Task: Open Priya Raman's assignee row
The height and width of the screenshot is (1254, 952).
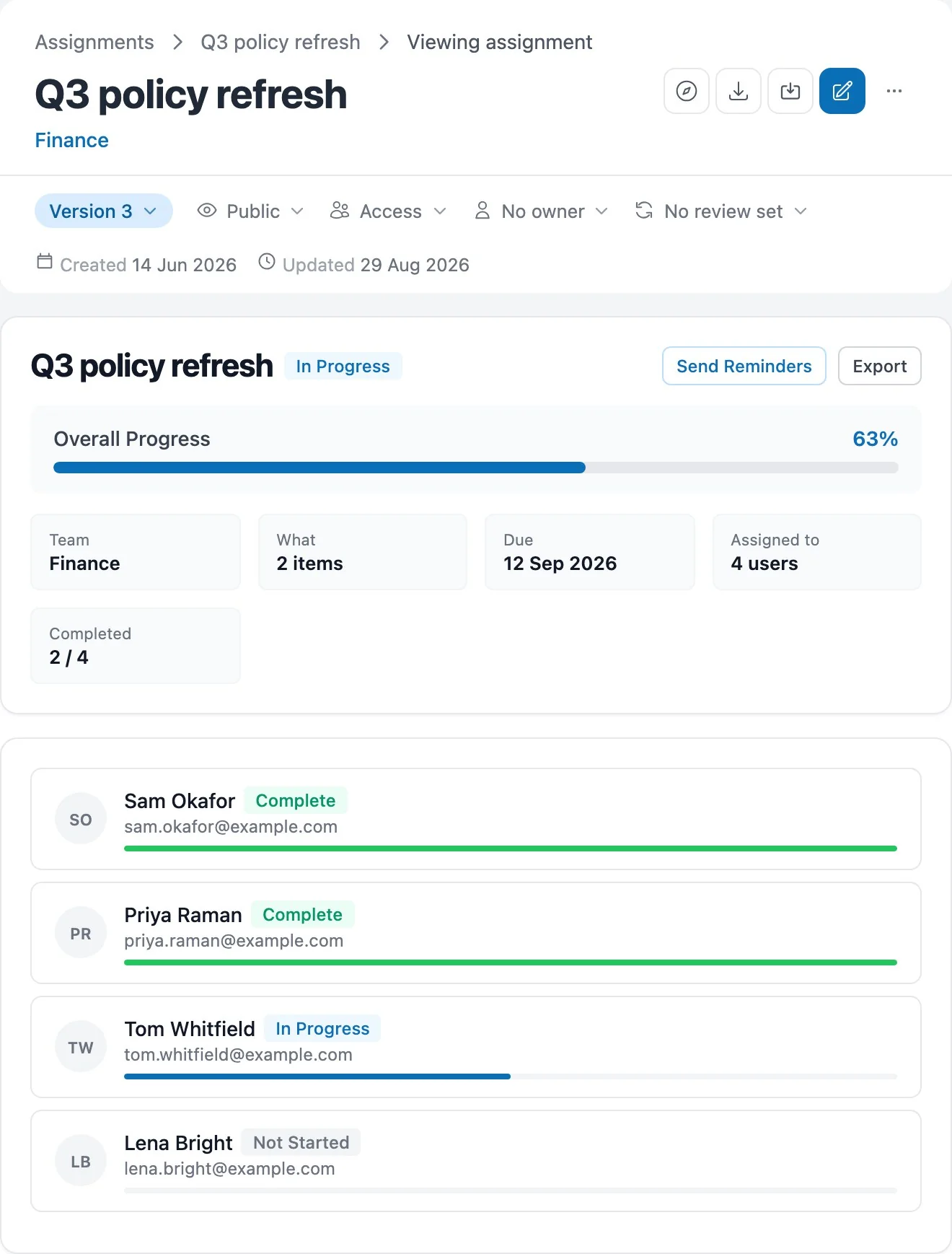Action: tap(476, 933)
